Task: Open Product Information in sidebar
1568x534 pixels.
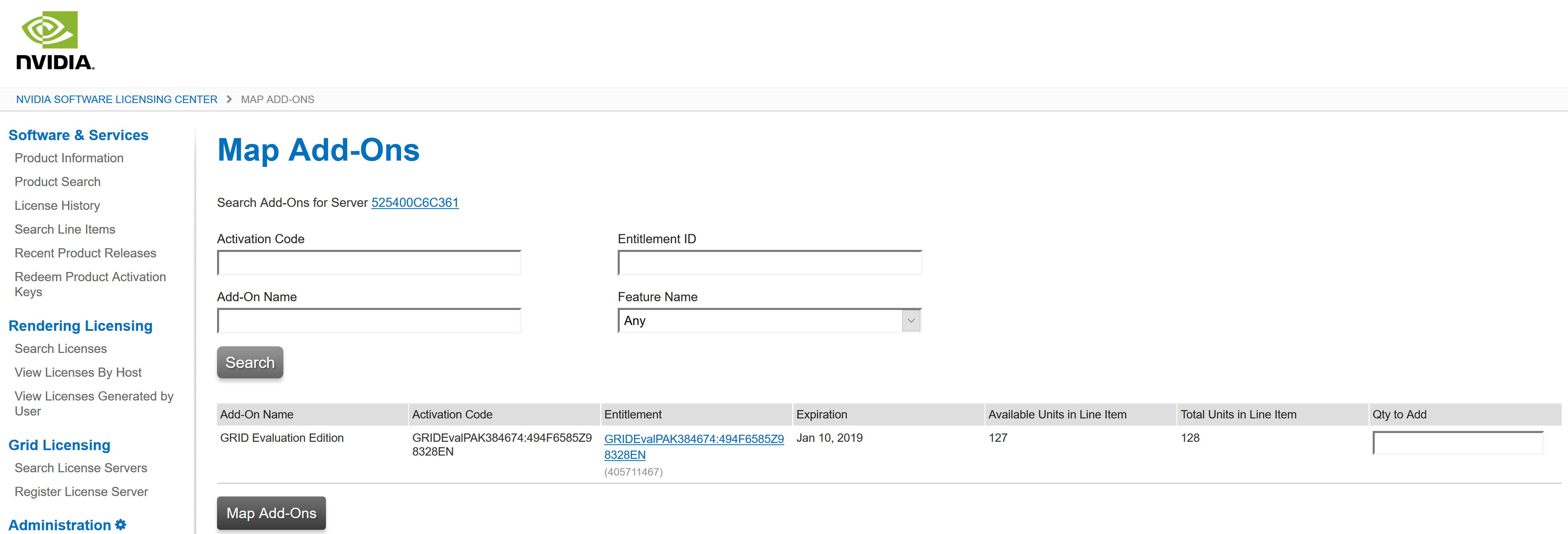Action: (69, 158)
